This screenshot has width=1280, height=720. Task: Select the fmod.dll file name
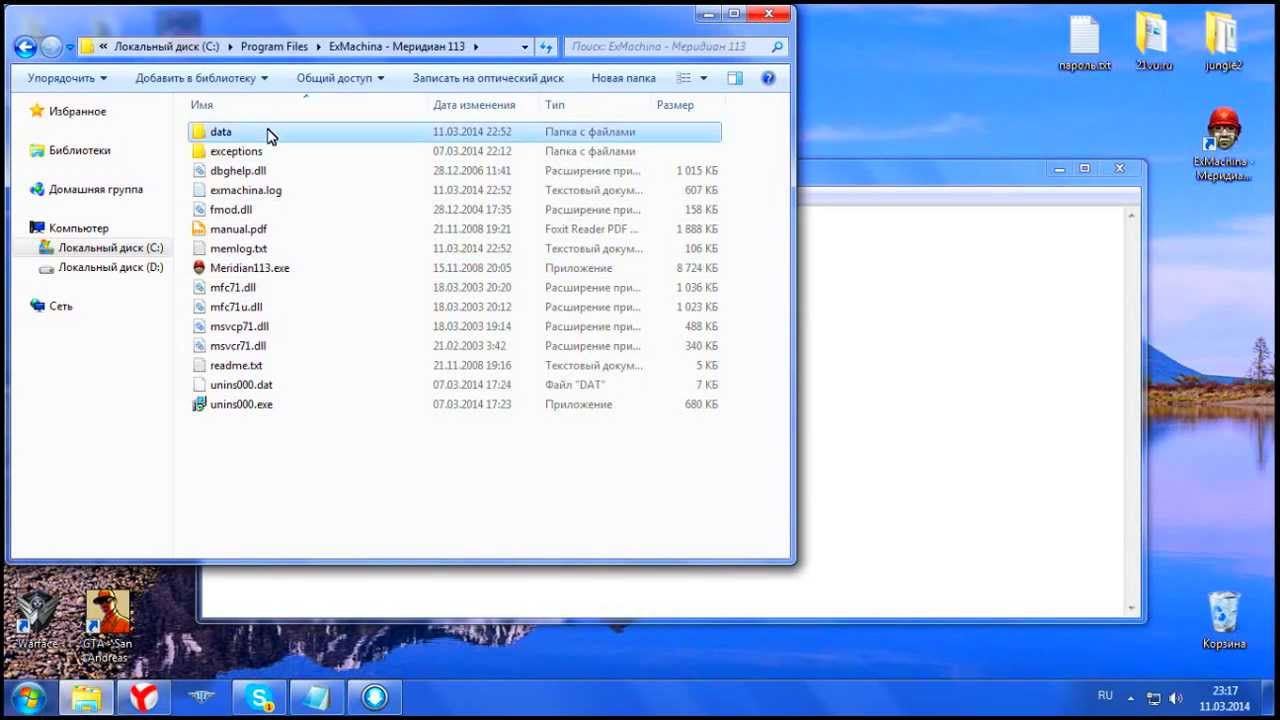(x=231, y=210)
